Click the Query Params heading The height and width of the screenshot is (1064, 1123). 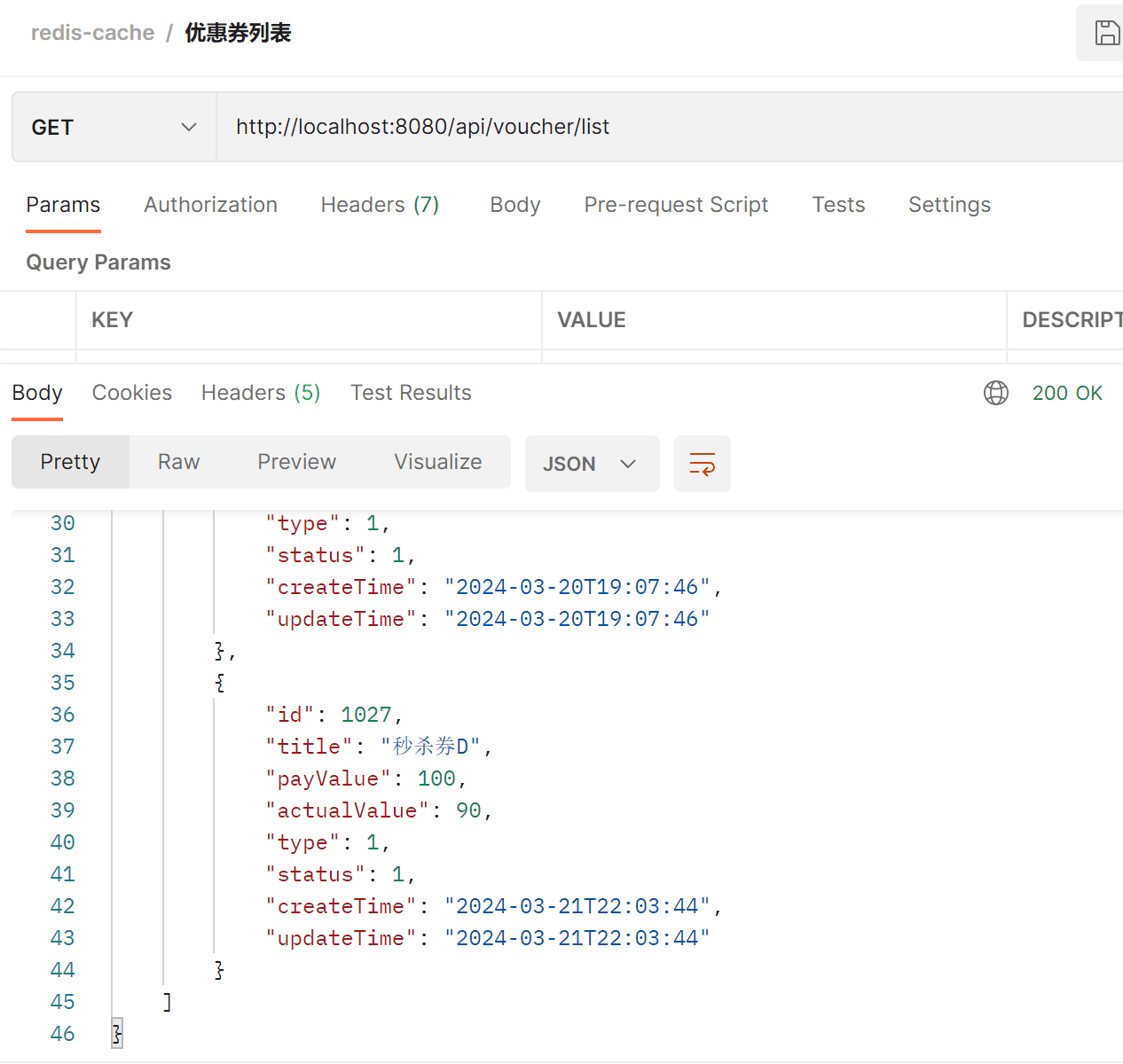98,262
